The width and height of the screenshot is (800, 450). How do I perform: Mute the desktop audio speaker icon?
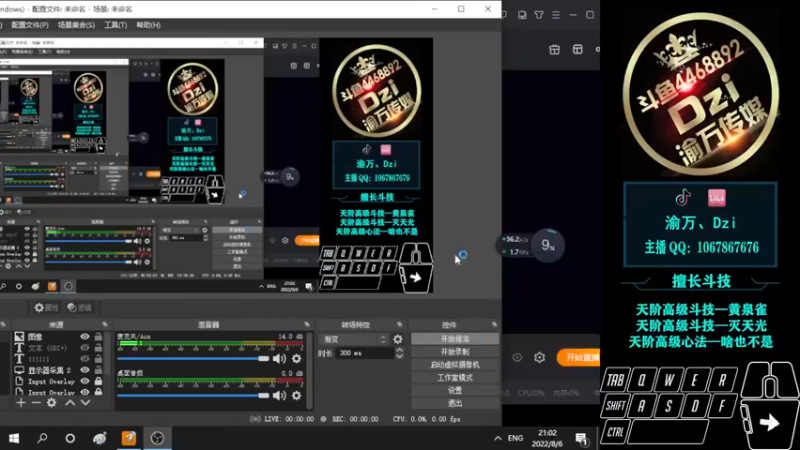click(279, 395)
